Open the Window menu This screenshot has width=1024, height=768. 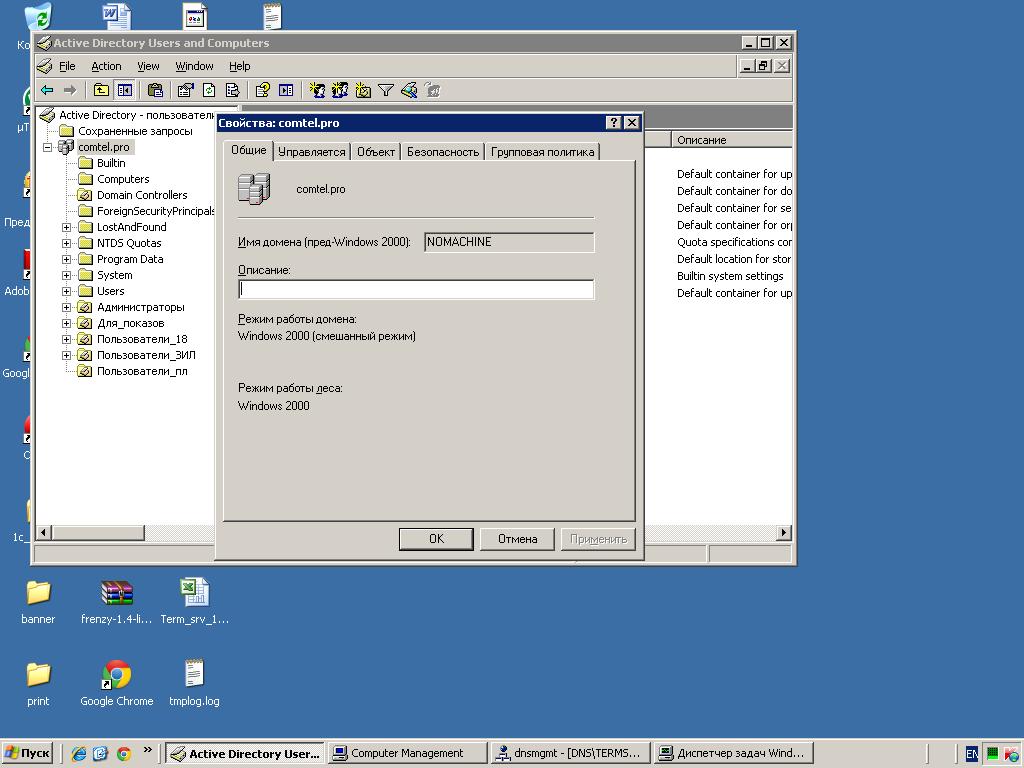click(194, 66)
